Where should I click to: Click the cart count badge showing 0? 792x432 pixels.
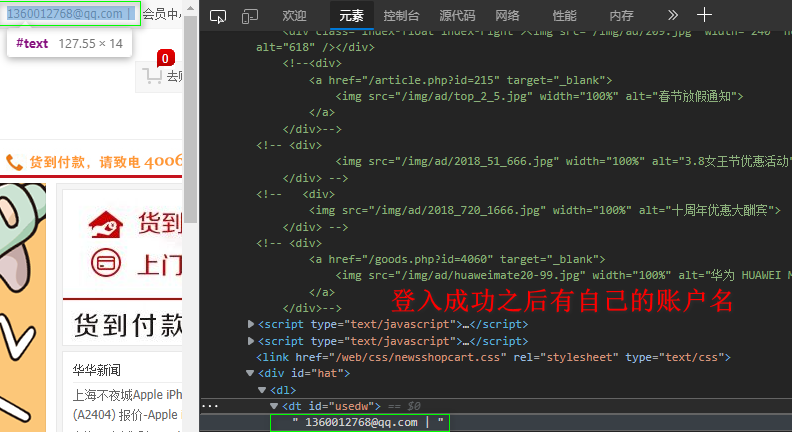tap(165, 59)
